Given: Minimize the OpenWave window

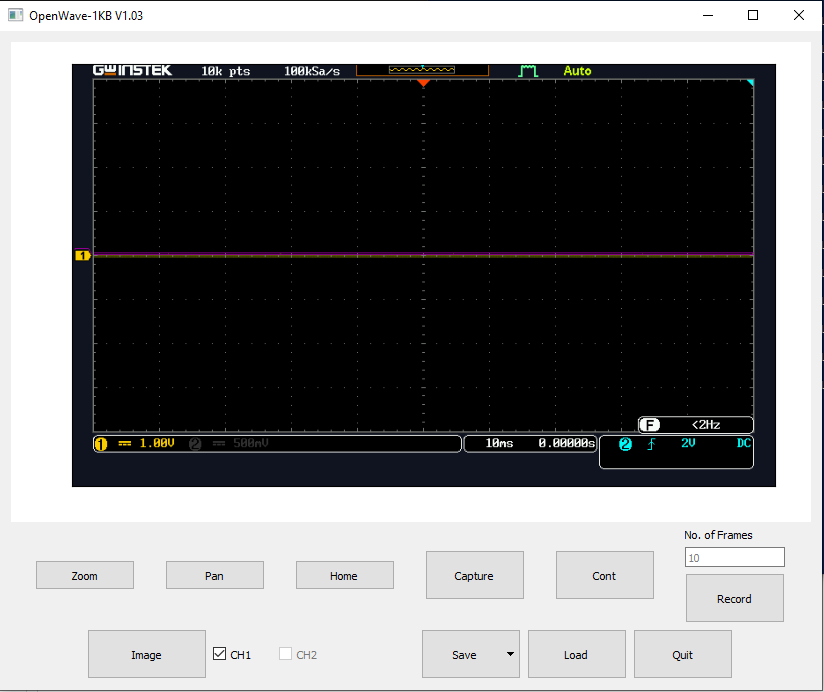Looking at the screenshot, I should [708, 15].
